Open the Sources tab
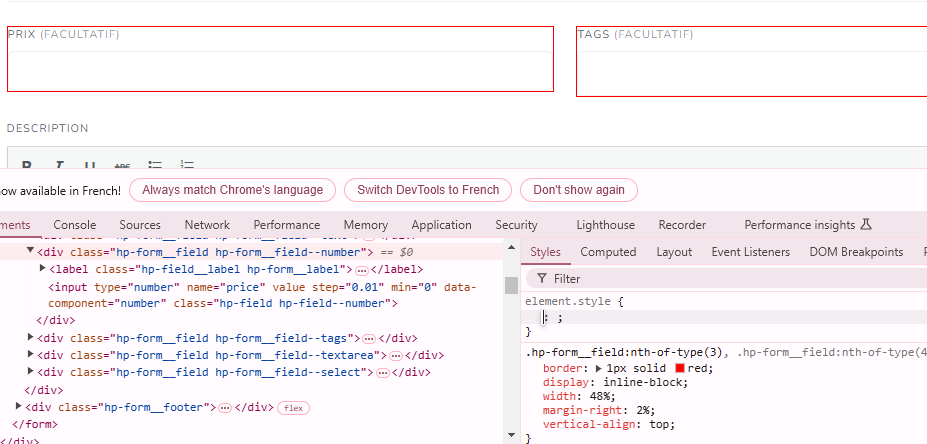 140,225
